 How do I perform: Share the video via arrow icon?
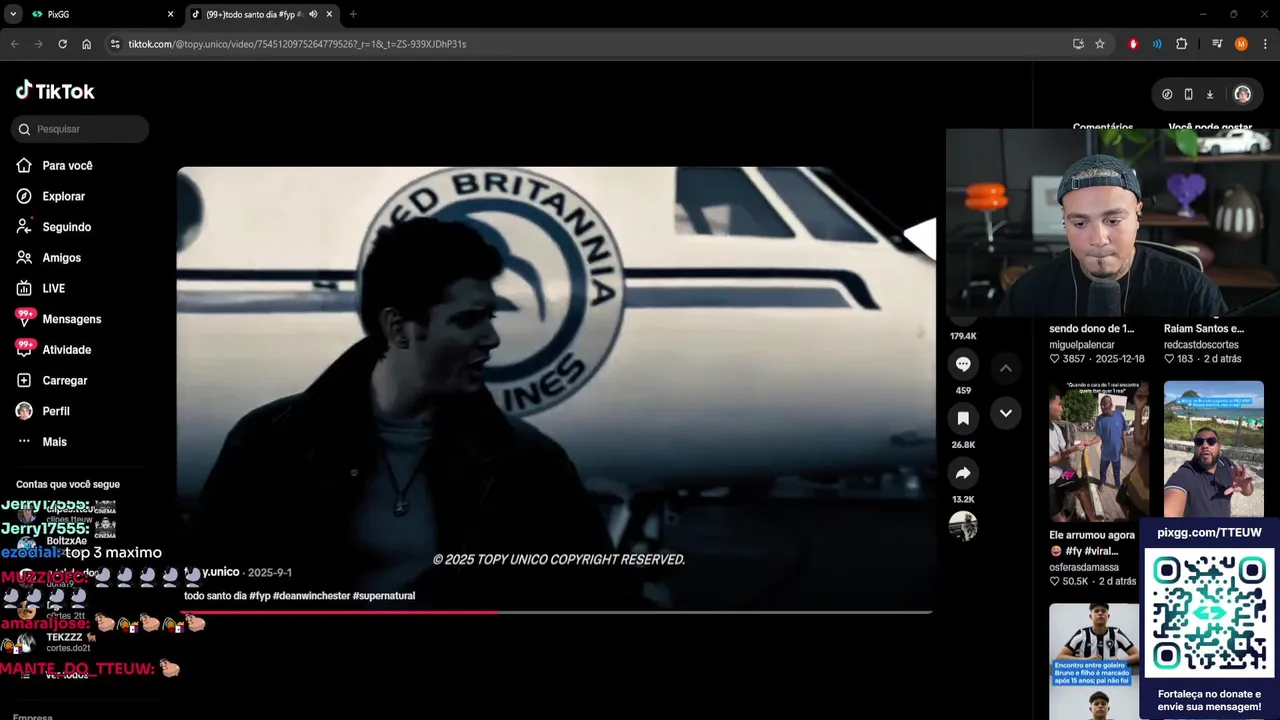(963, 473)
